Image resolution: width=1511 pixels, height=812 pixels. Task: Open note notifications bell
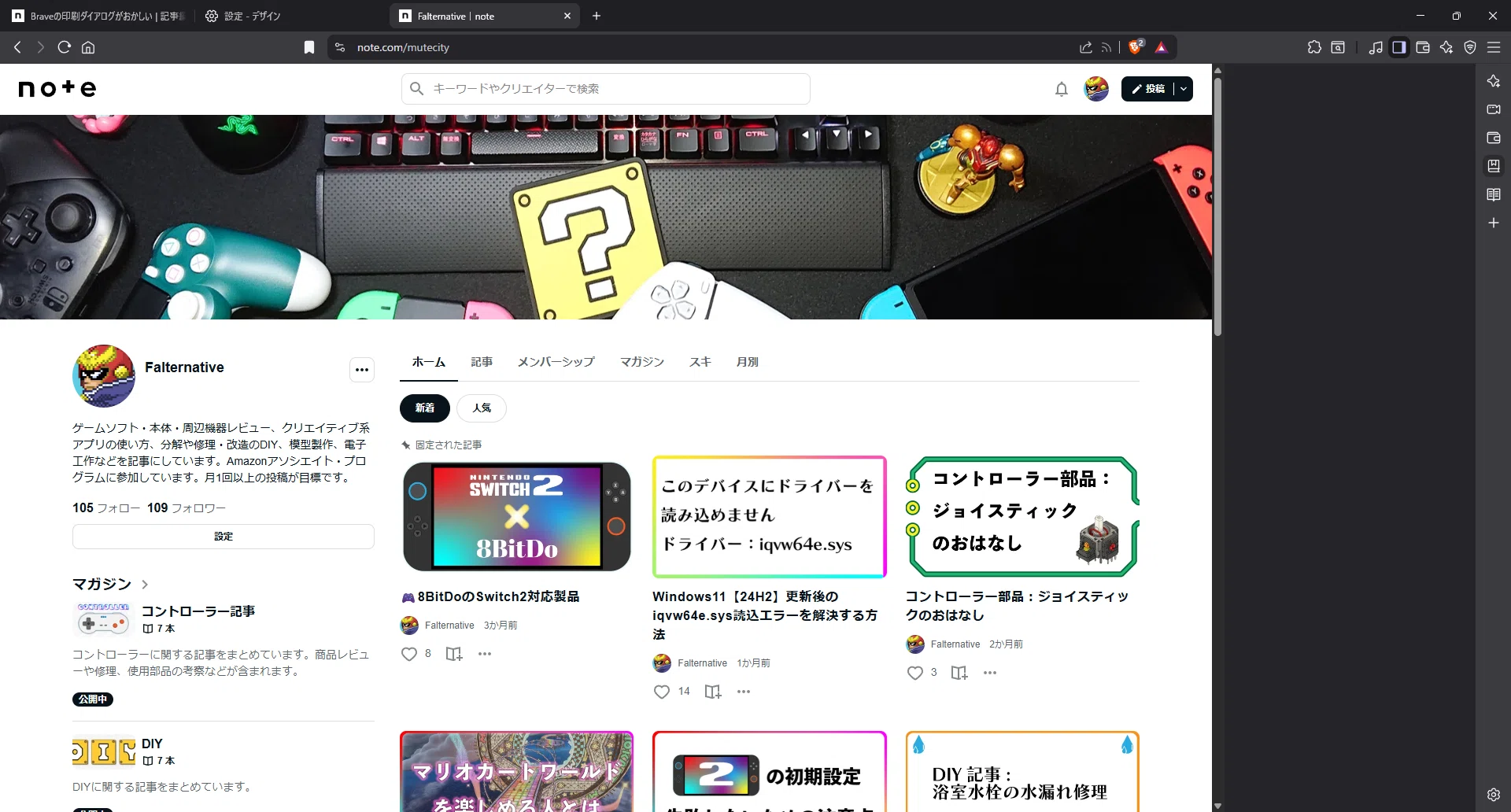point(1062,89)
